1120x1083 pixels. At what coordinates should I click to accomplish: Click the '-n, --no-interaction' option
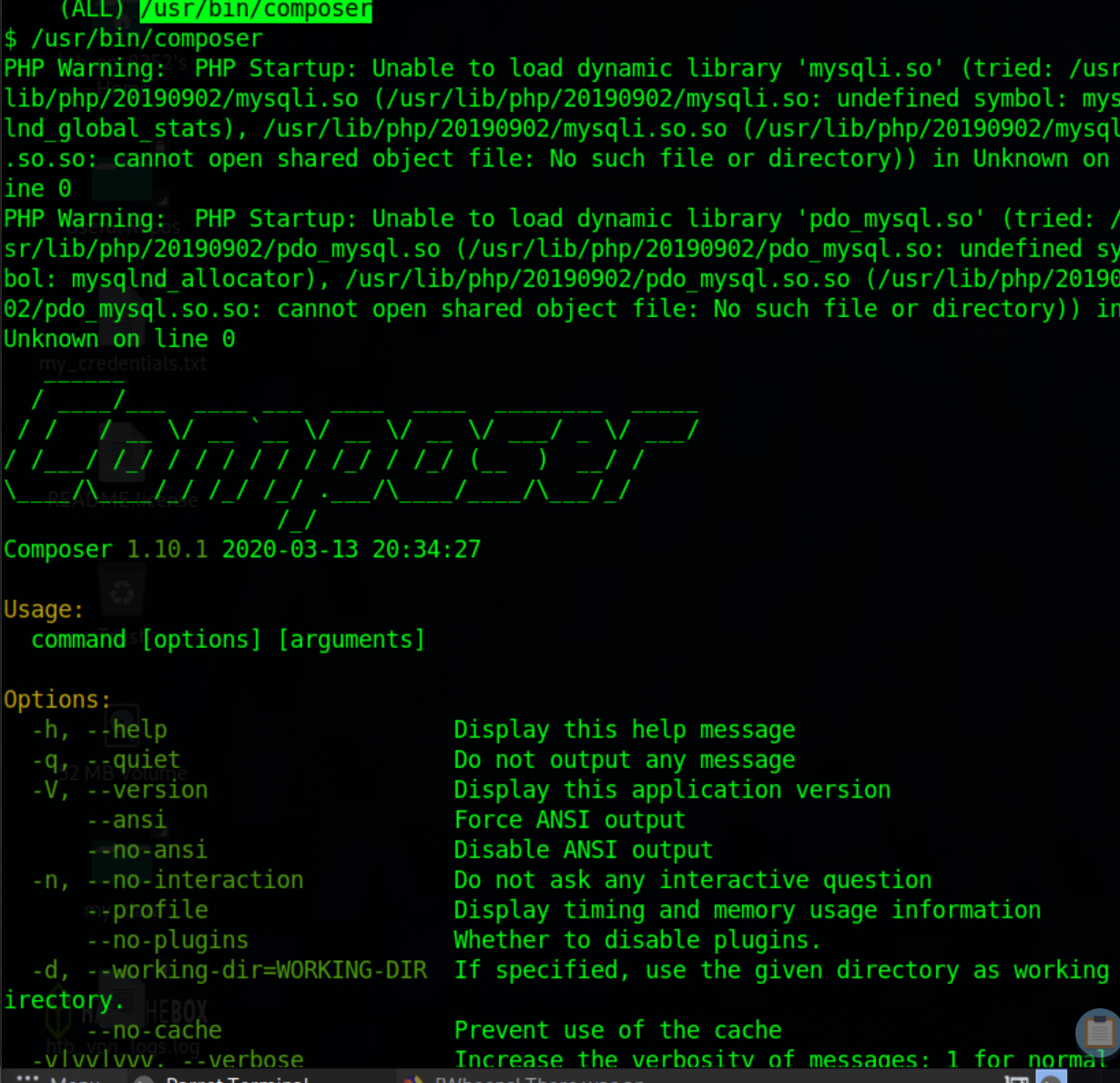tap(168, 880)
